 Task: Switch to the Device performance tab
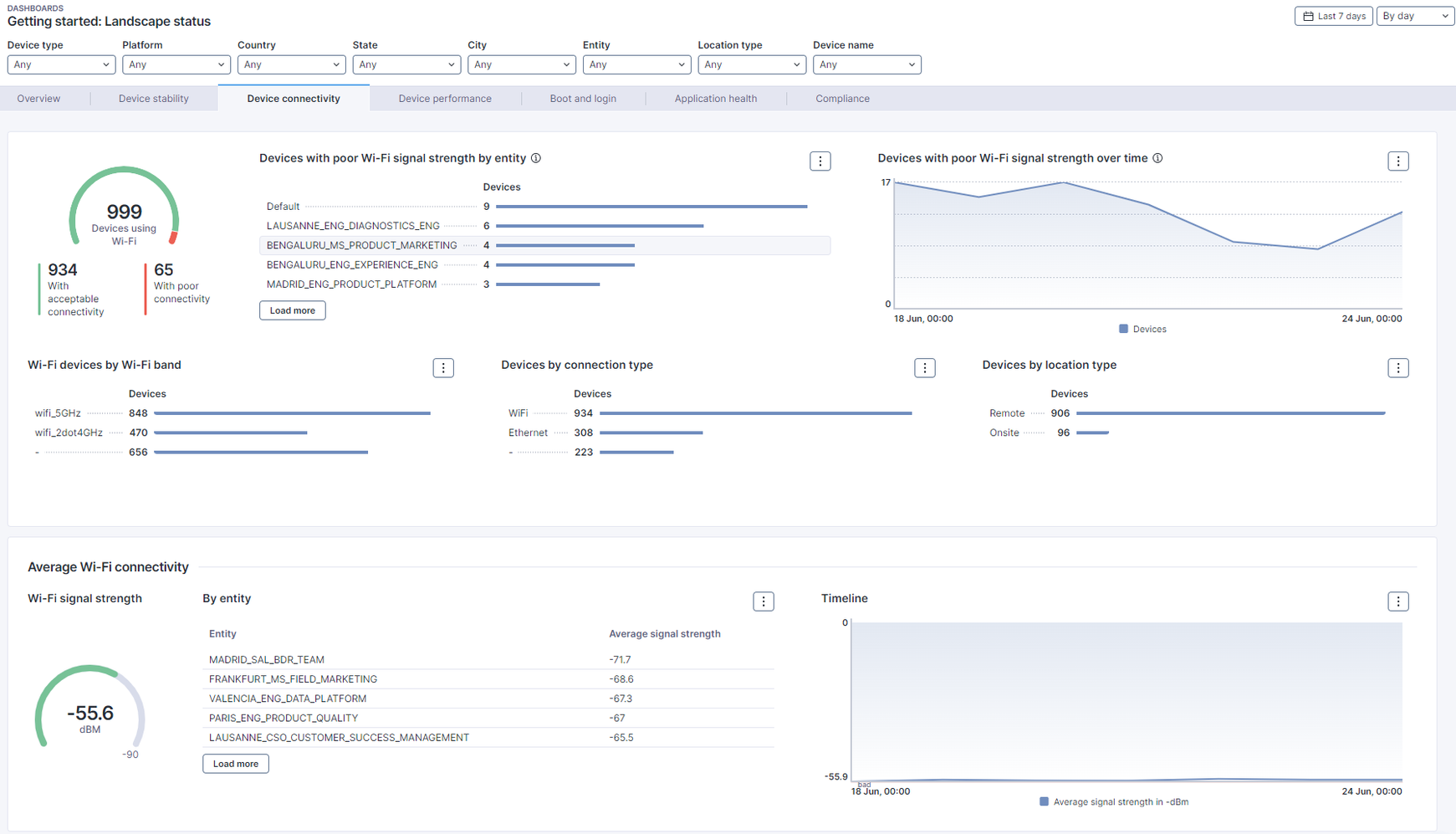(x=445, y=99)
